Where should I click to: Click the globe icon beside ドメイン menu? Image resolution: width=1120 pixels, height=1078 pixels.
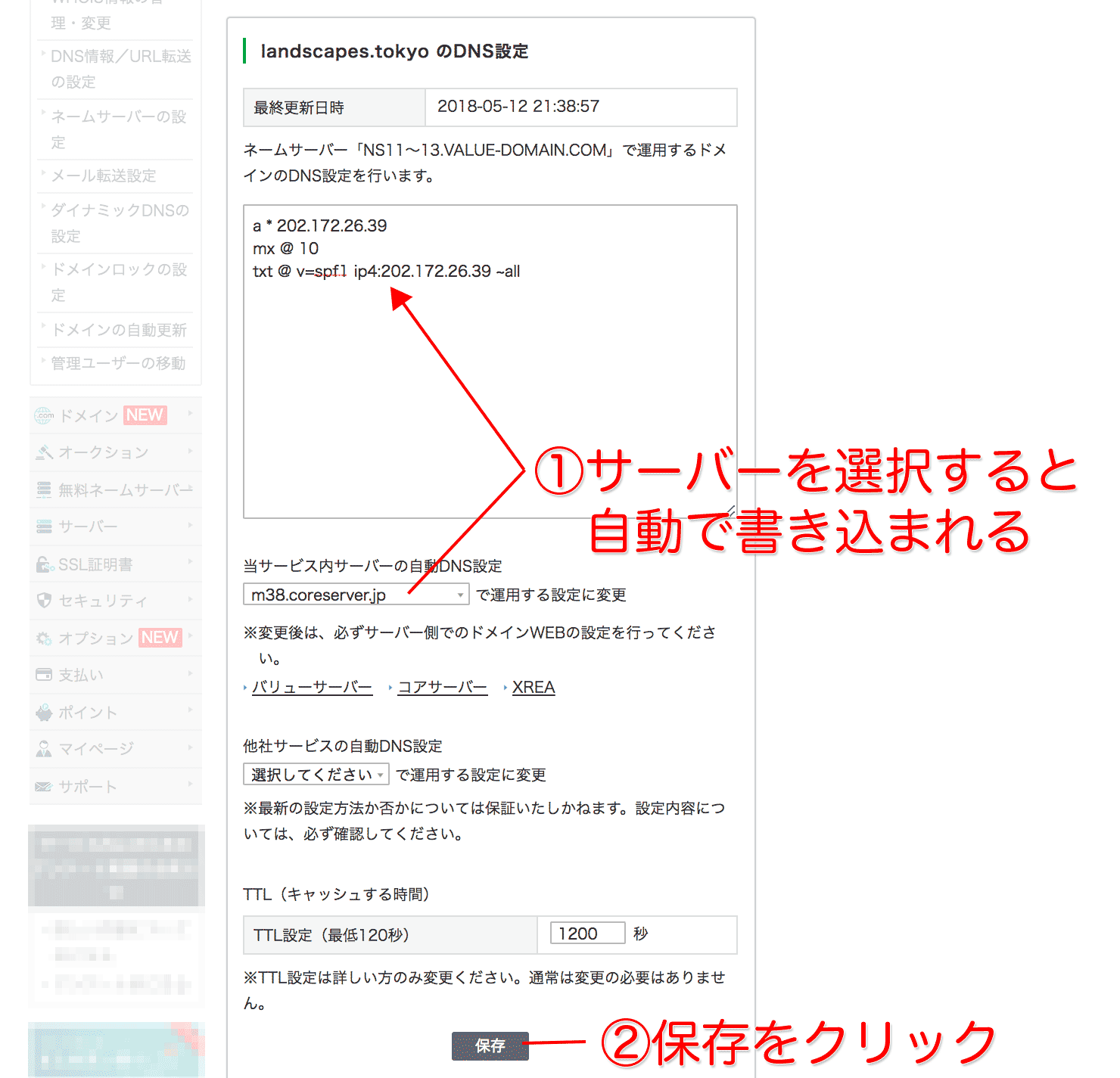pos(44,415)
